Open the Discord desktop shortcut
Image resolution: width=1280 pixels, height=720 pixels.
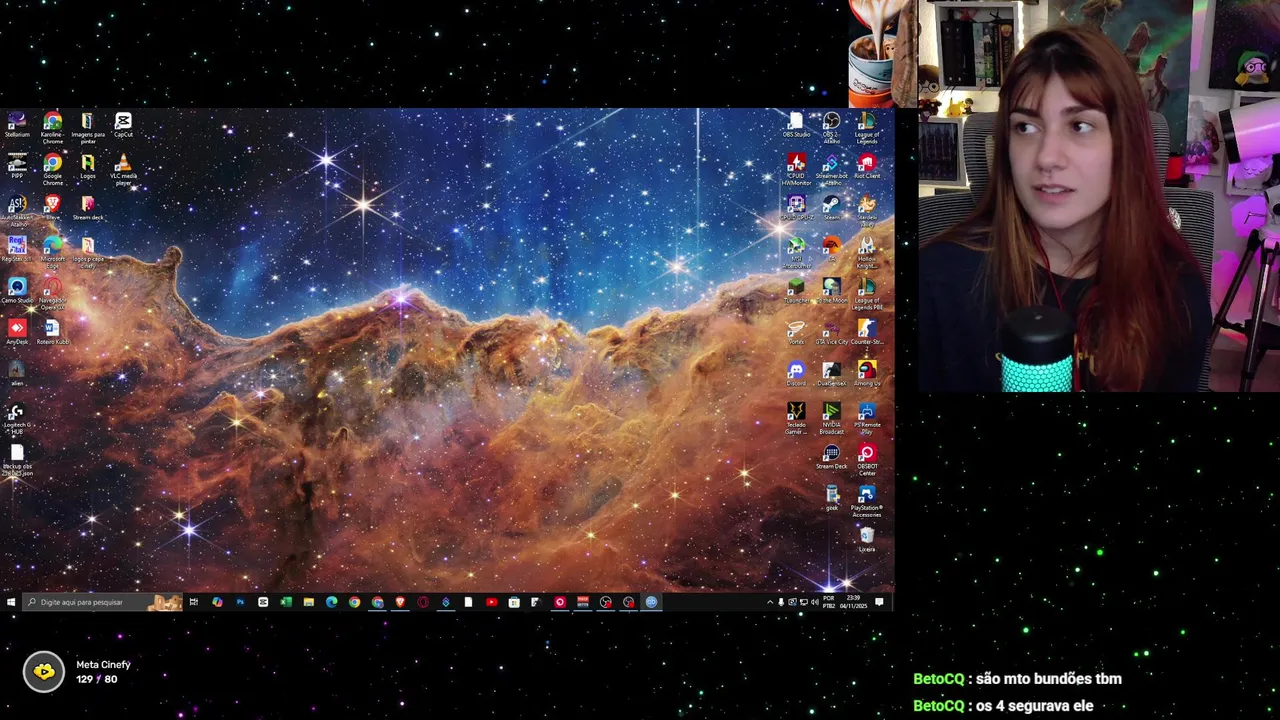point(796,374)
